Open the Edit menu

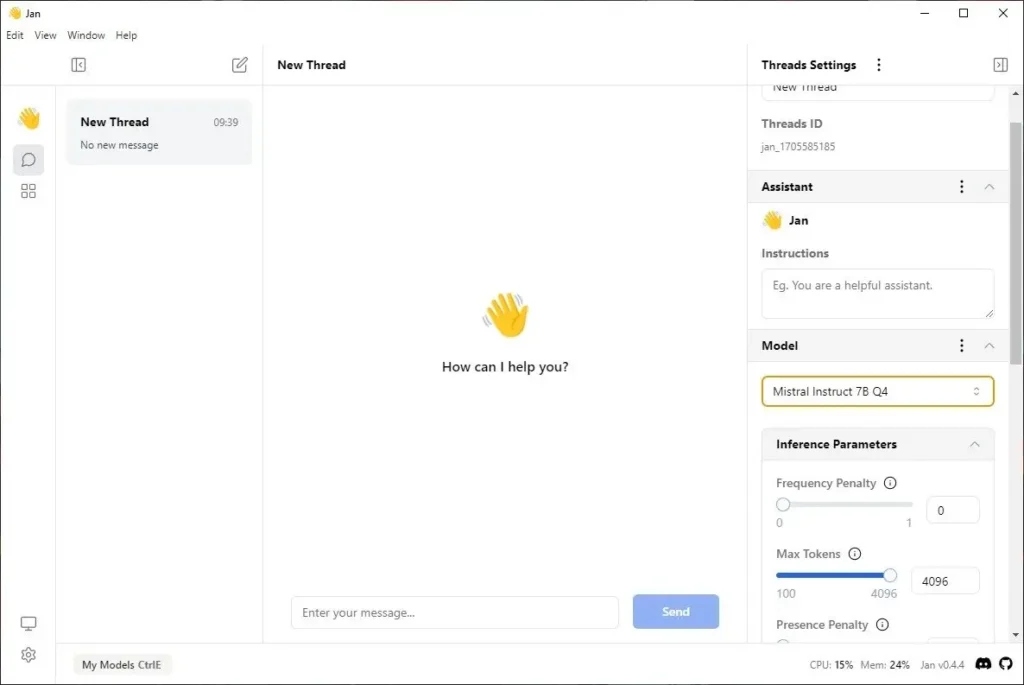click(x=15, y=35)
